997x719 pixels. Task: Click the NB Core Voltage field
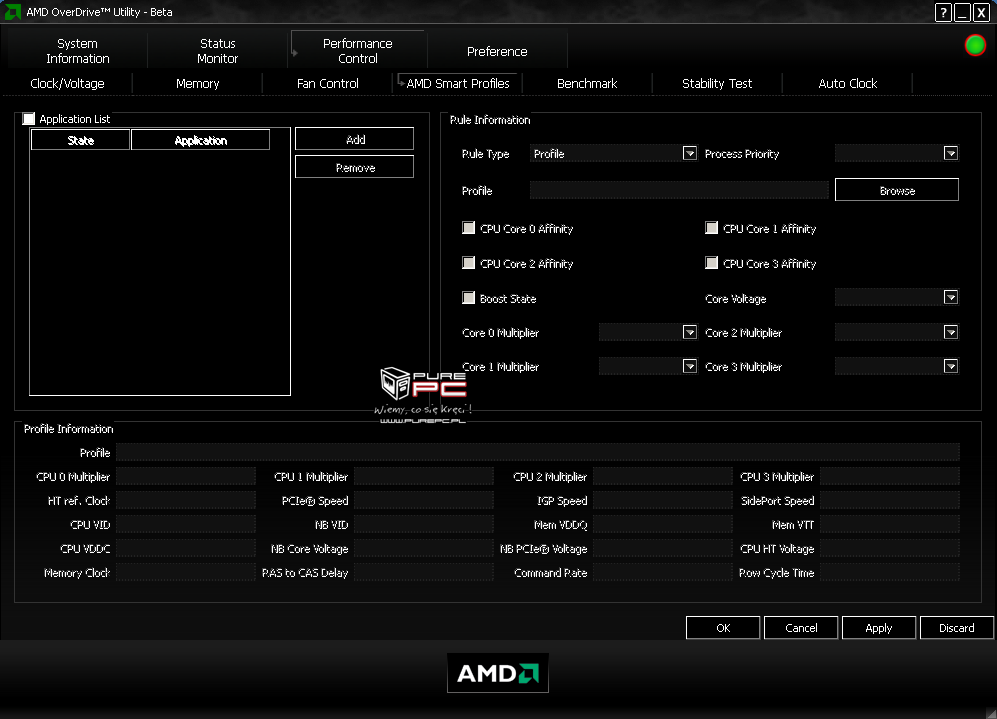point(424,549)
